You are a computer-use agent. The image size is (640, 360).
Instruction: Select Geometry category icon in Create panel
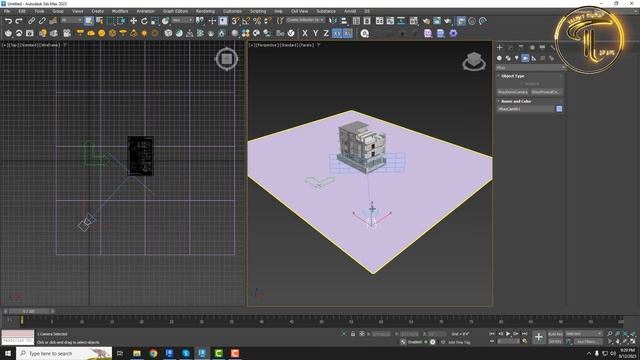[499, 58]
